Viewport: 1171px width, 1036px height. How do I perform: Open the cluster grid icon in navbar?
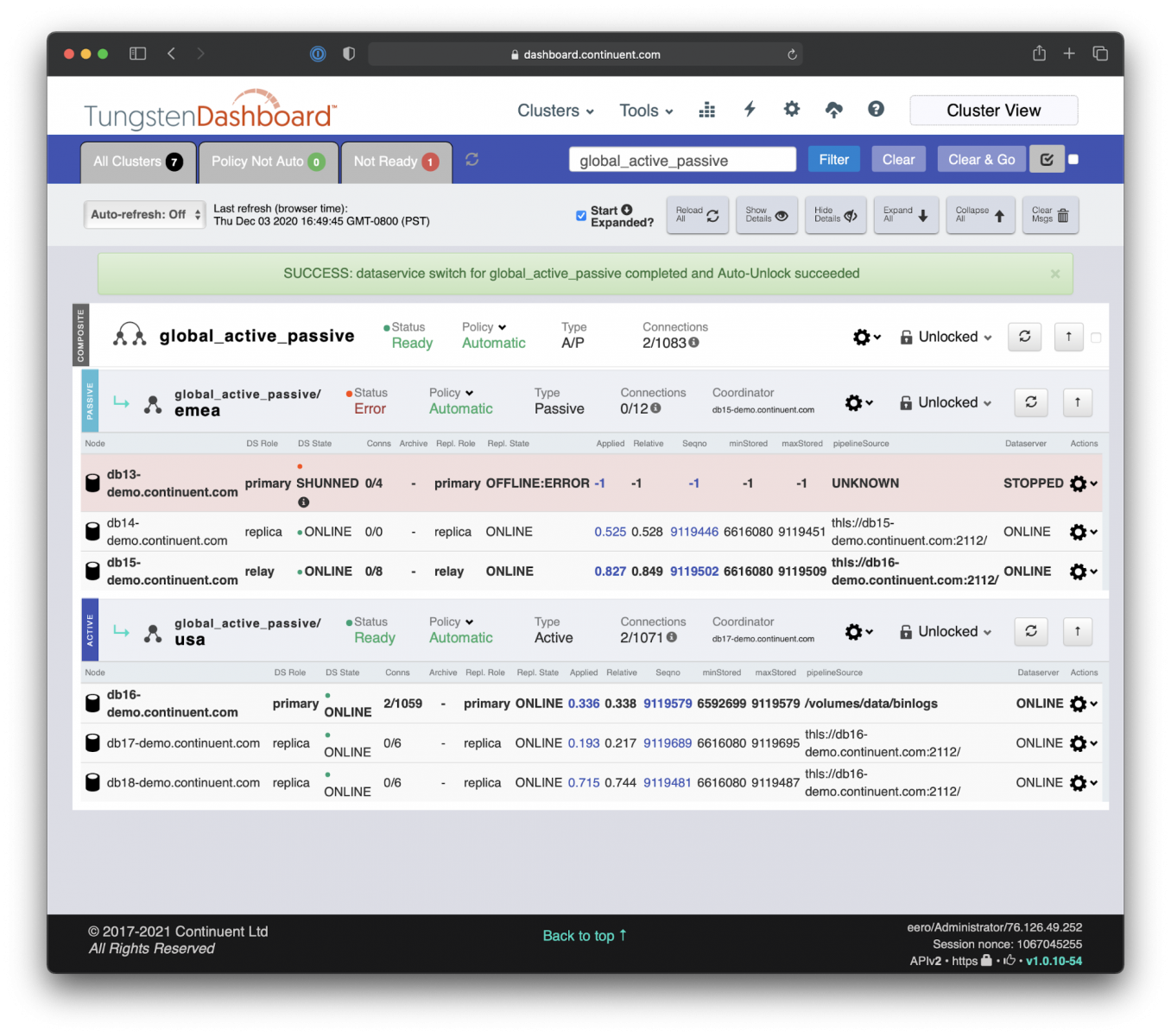coord(706,110)
